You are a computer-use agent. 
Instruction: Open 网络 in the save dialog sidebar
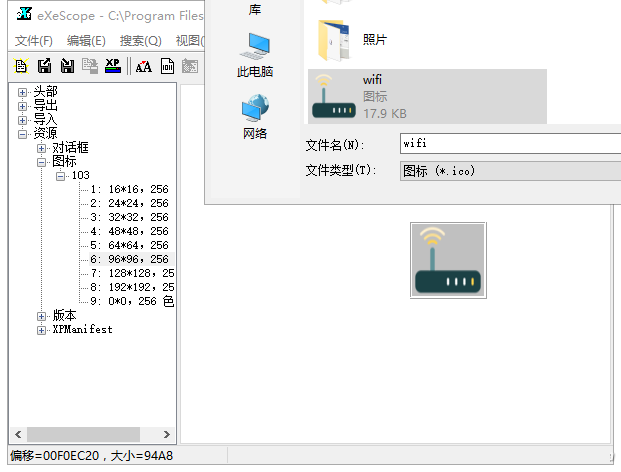coord(255,117)
